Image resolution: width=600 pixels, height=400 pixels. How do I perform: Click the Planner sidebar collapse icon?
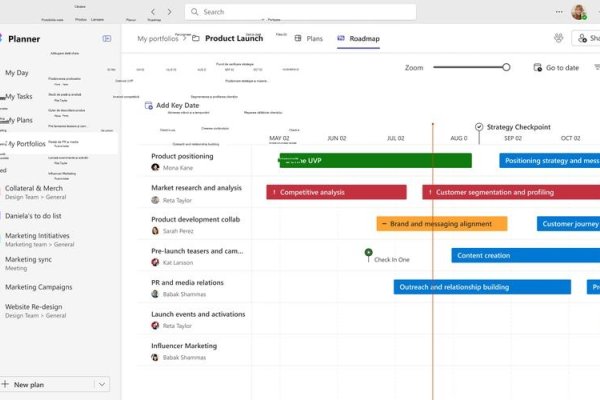tap(107, 38)
